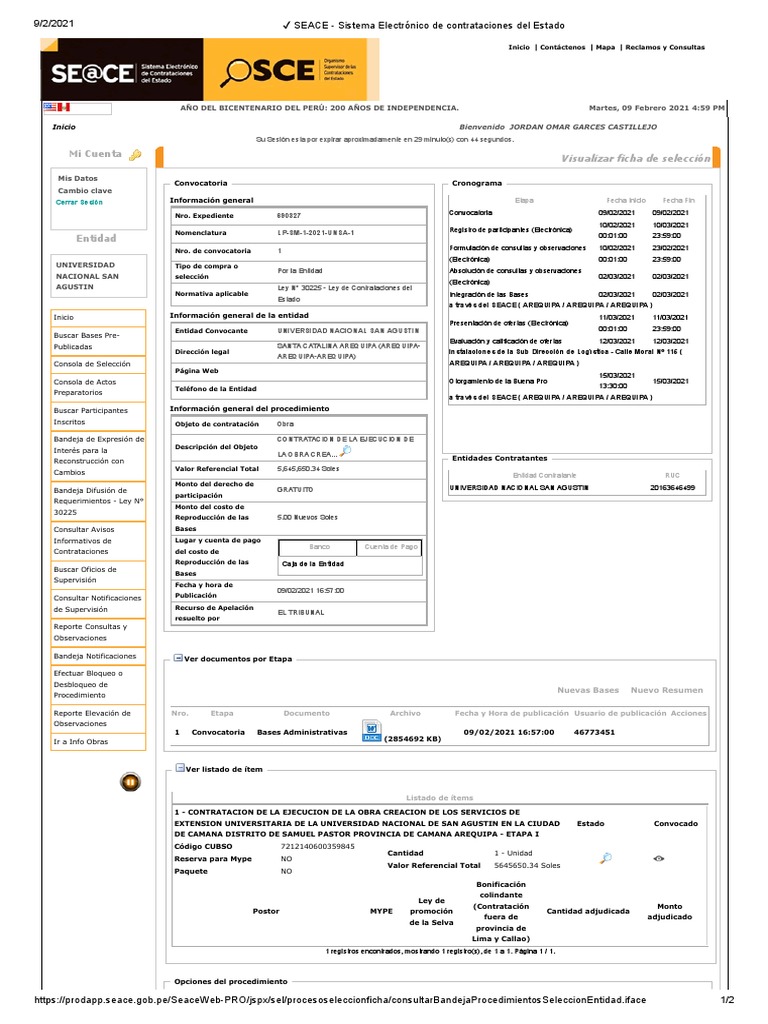This screenshot has height=1024, width=768.
Task: Click the Reclamos y Consultas link
Action: (665, 47)
